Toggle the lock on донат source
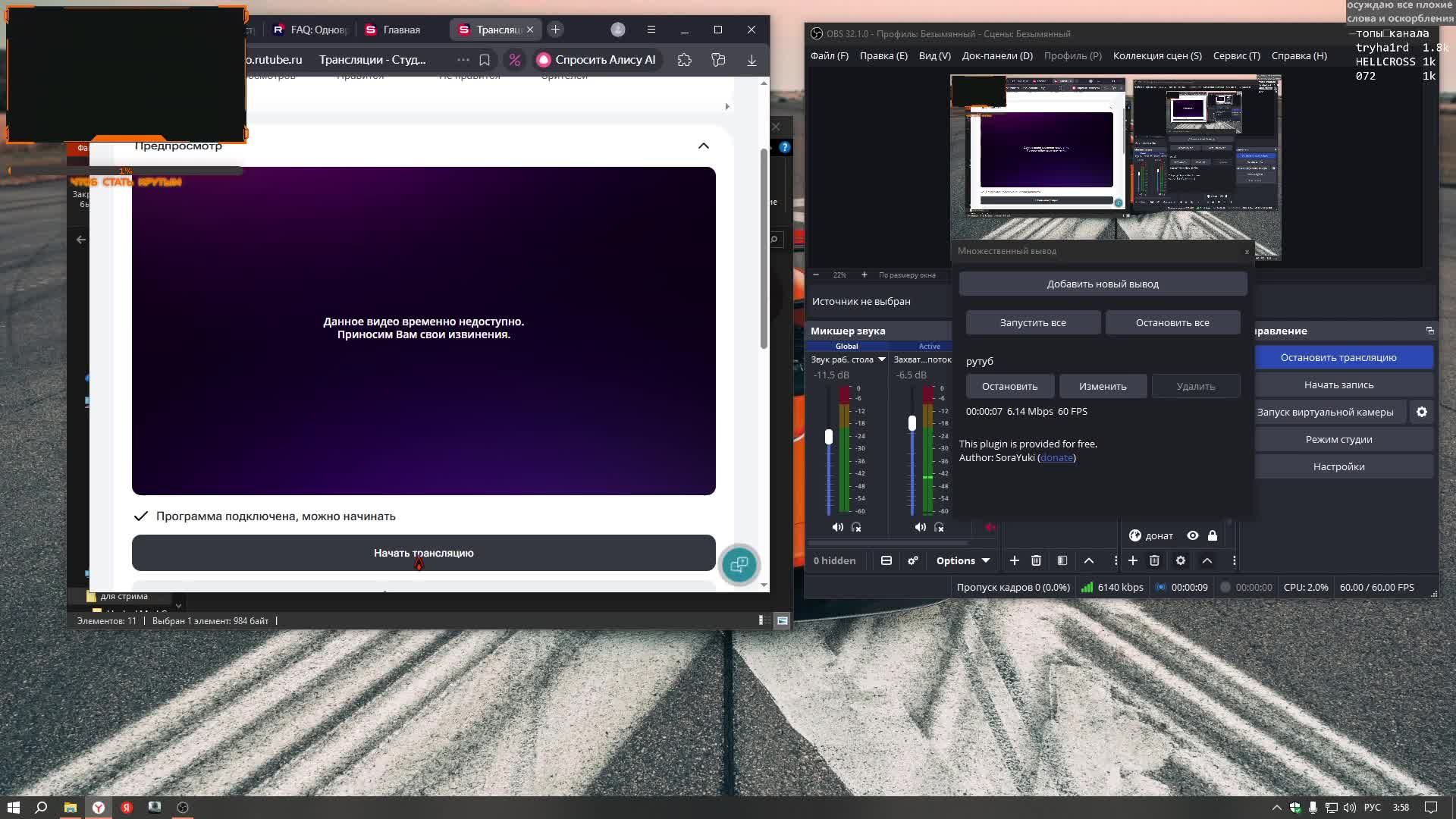This screenshot has width=1456, height=819. pyautogui.click(x=1213, y=535)
